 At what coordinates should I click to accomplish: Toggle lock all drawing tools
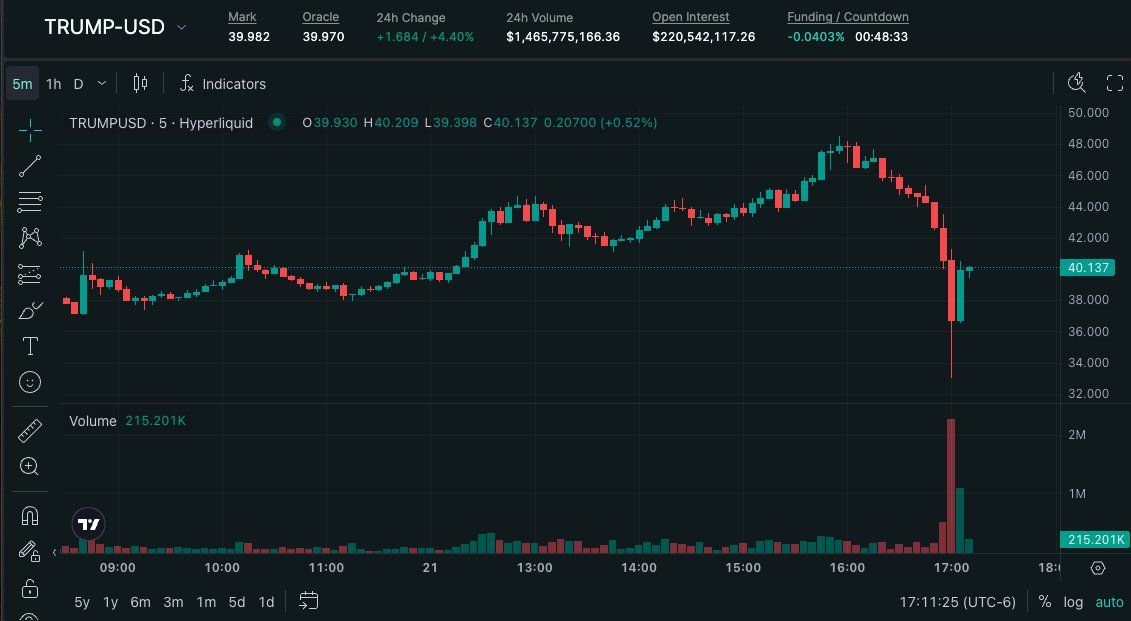[x=30, y=588]
